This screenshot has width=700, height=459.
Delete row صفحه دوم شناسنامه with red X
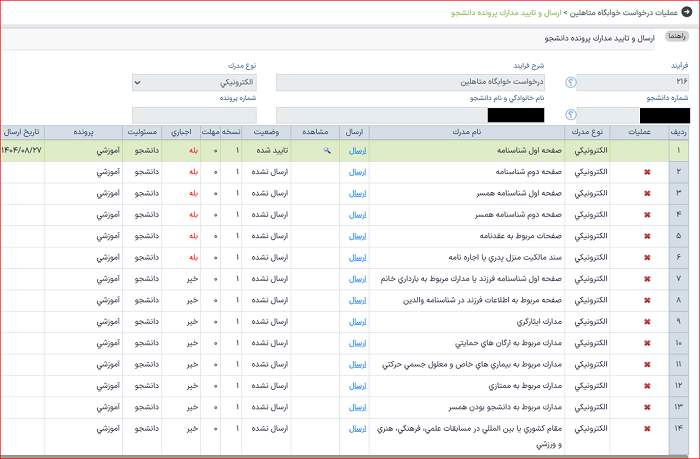point(647,172)
